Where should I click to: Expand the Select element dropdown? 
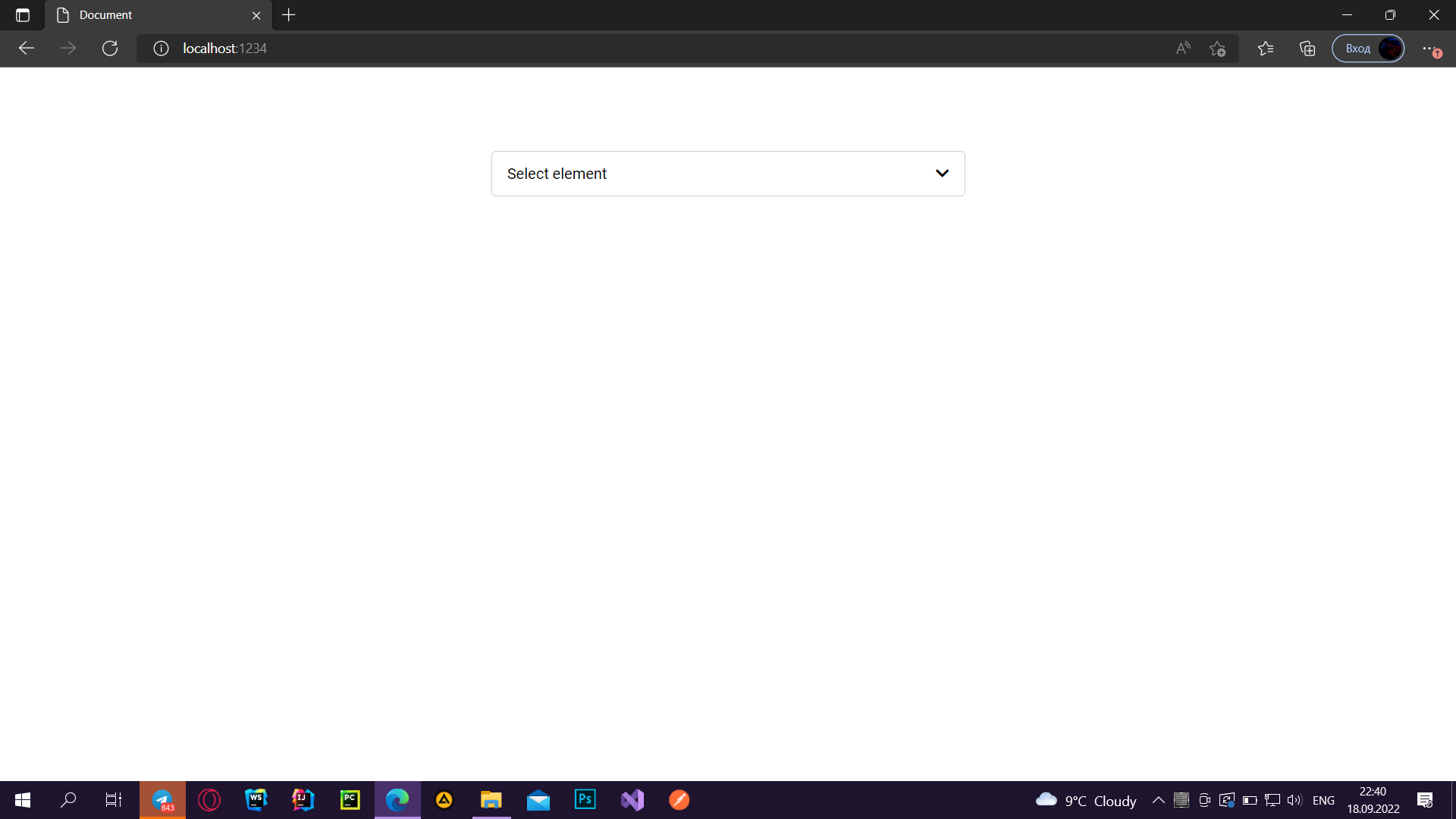(942, 173)
